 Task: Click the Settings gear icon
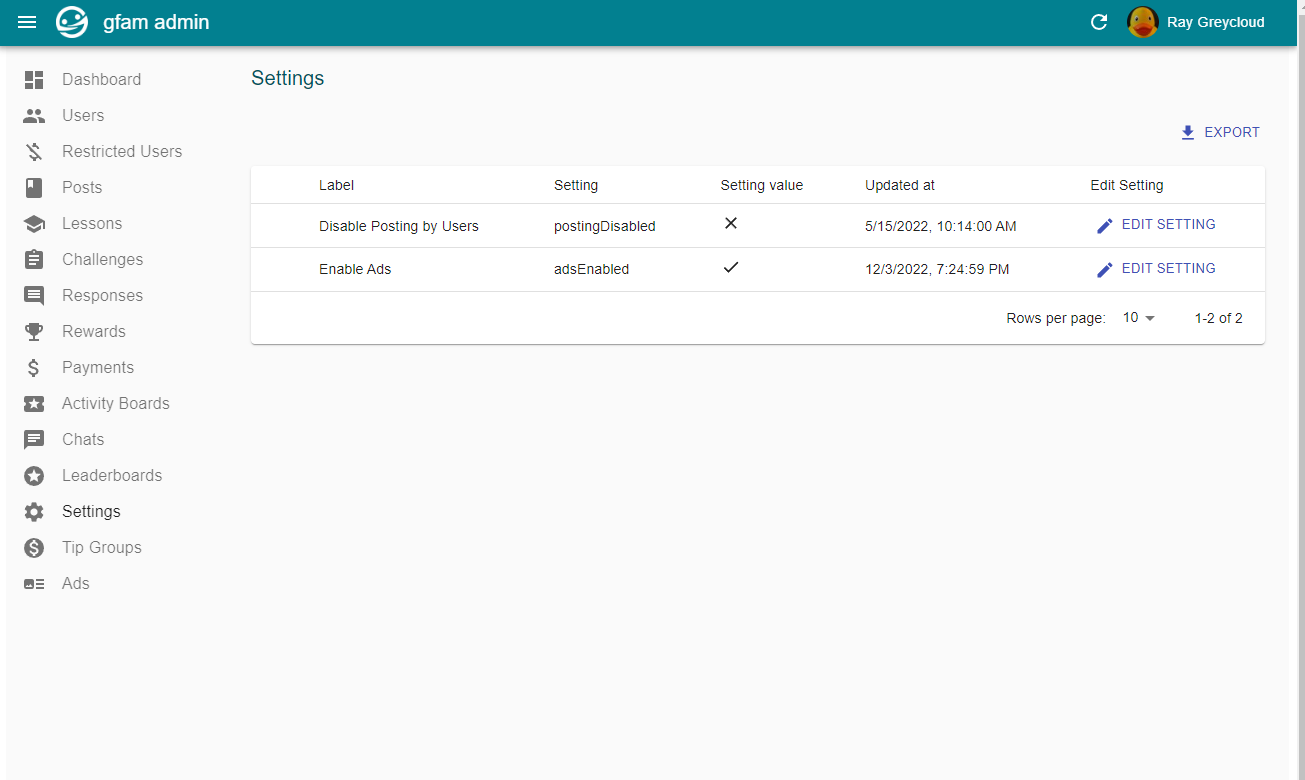coord(34,511)
